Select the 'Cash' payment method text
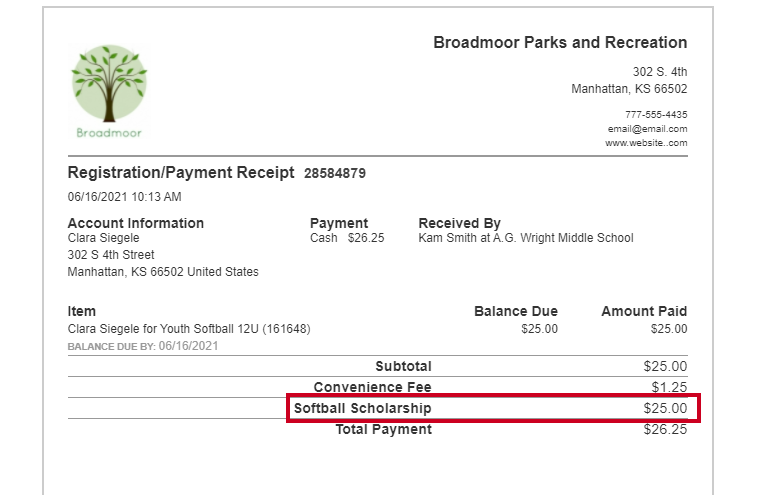 (323, 238)
